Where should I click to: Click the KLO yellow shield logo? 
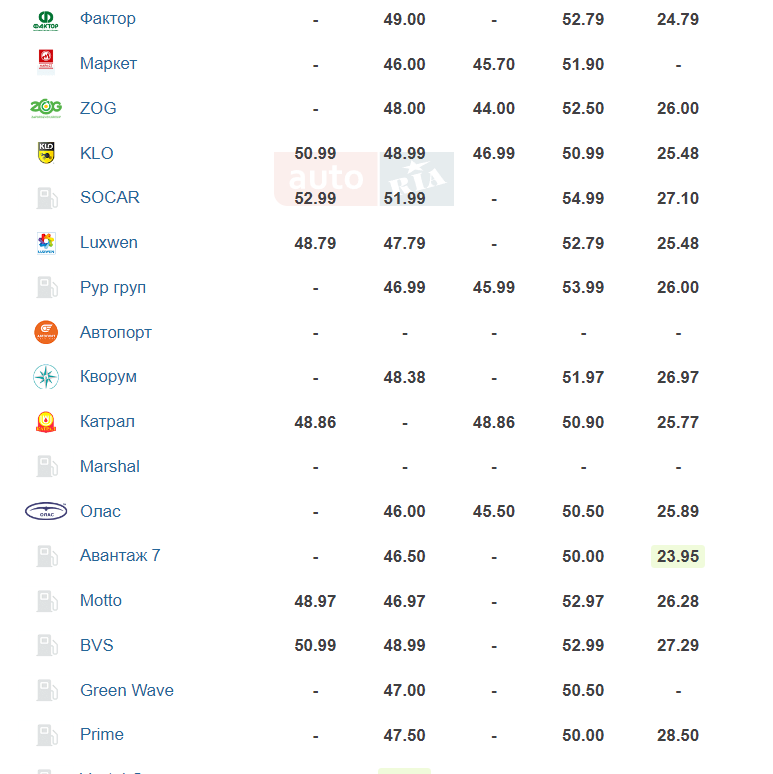(x=46, y=153)
